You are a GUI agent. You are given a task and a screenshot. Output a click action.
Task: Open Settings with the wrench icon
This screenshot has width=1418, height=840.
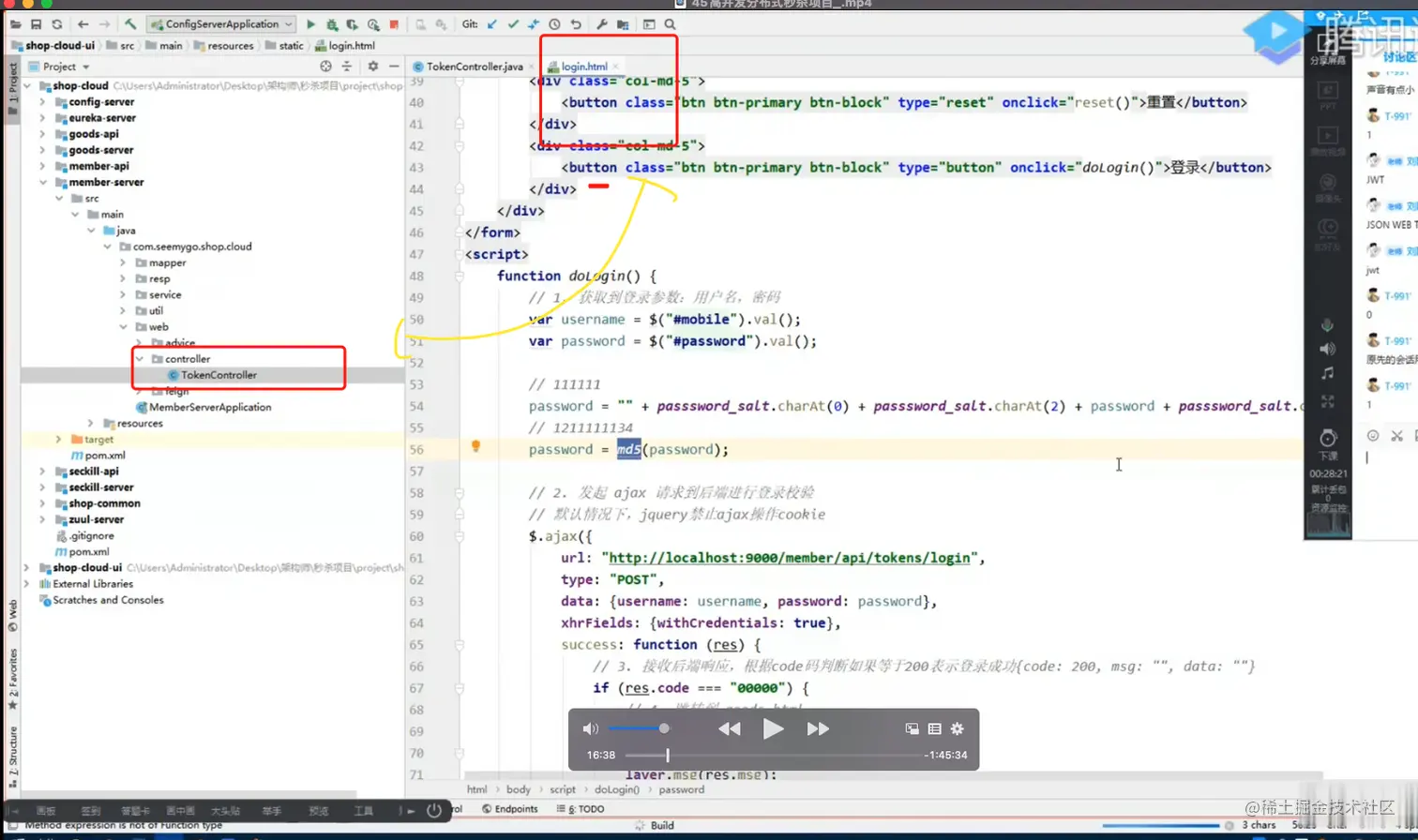(x=602, y=24)
